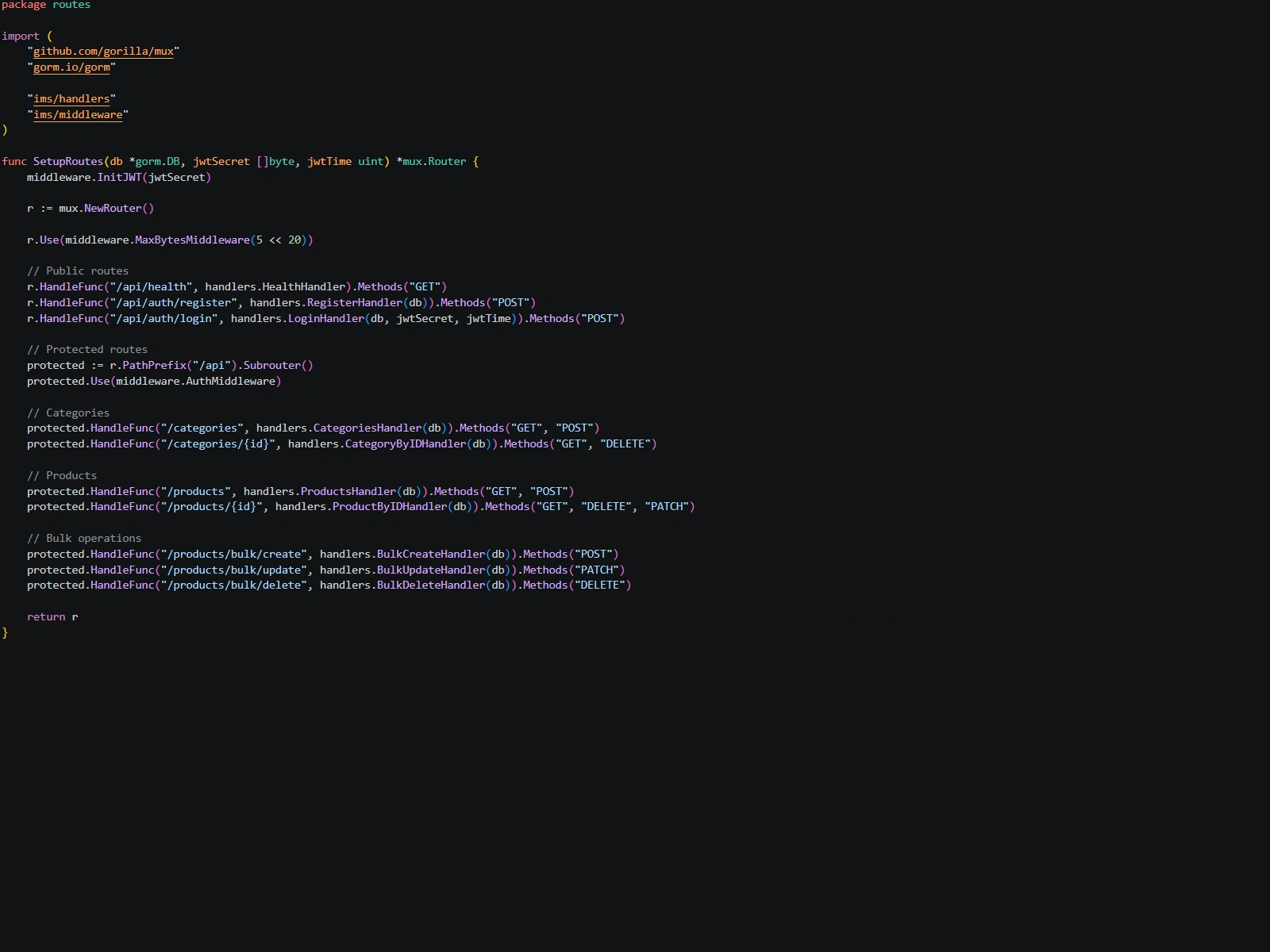1270x952 pixels.
Task: Click the mux.NewRouter() call
Action: [x=106, y=208]
